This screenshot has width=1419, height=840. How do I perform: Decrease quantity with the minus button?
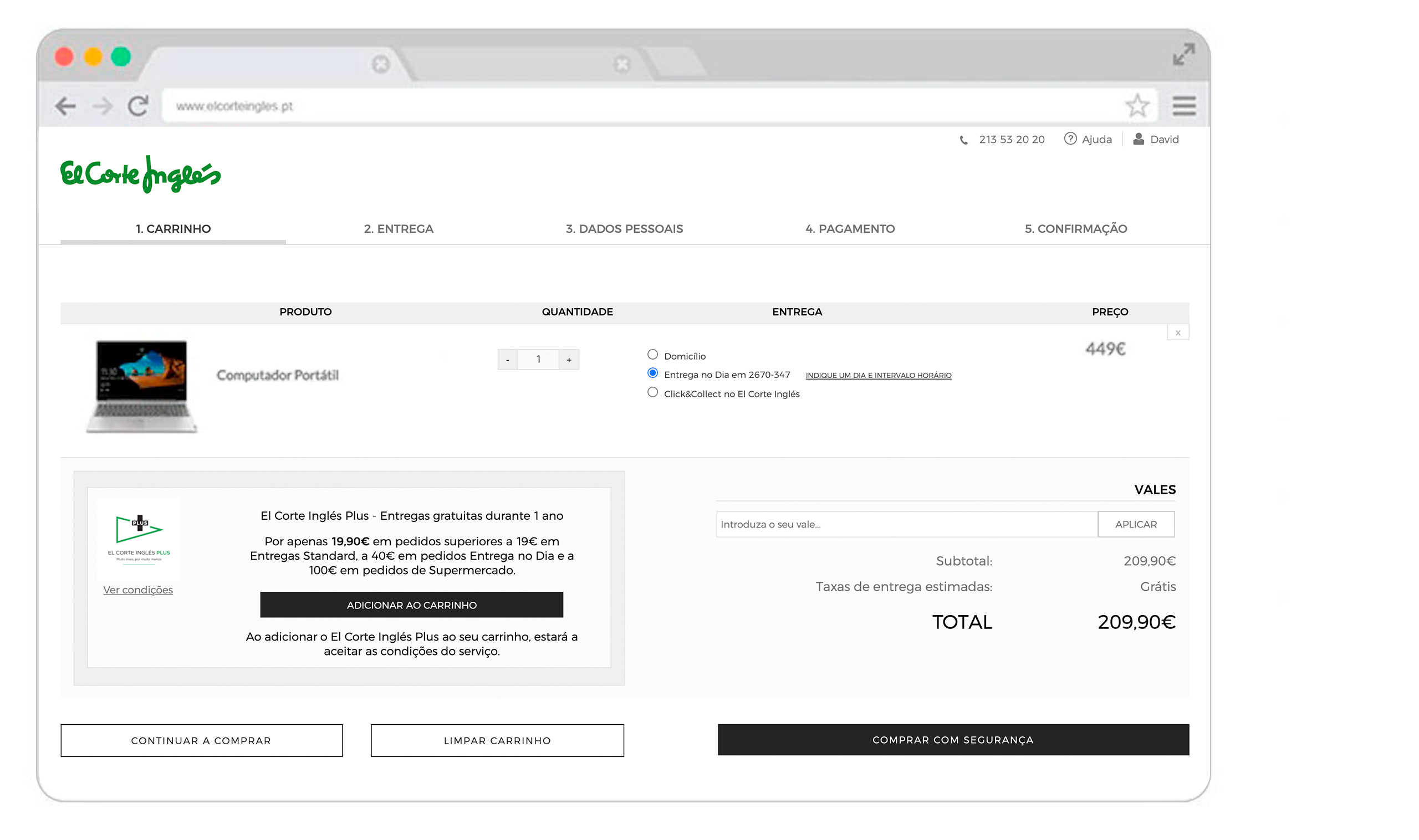coord(507,360)
